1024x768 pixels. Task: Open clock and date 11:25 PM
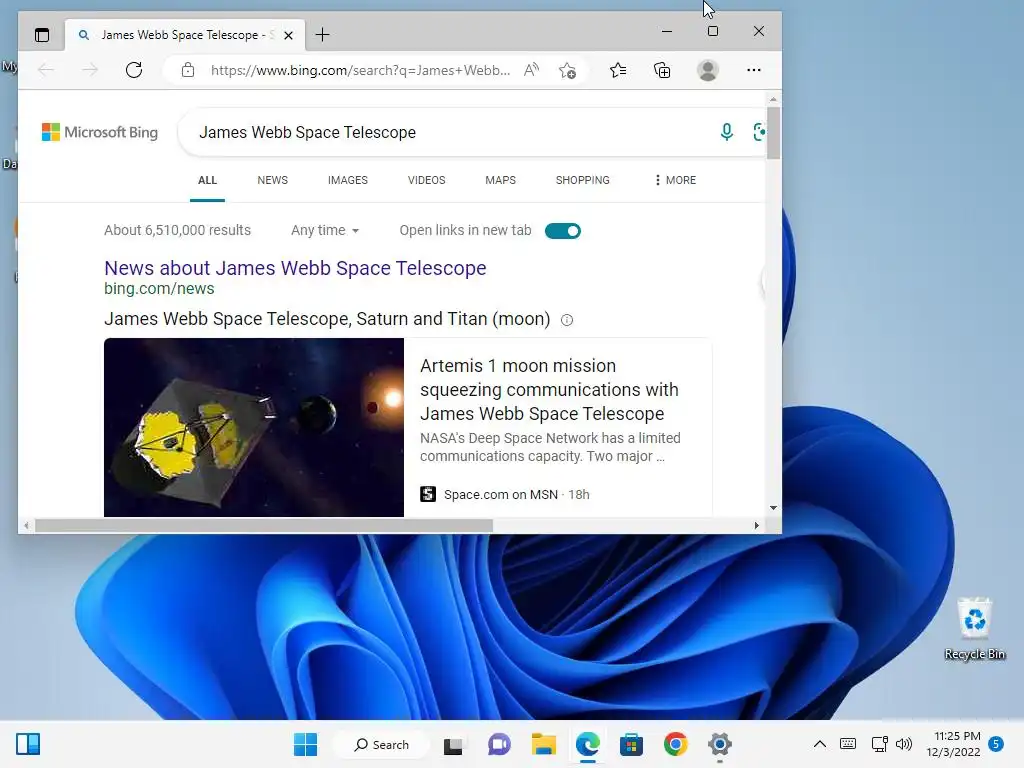tap(953, 744)
